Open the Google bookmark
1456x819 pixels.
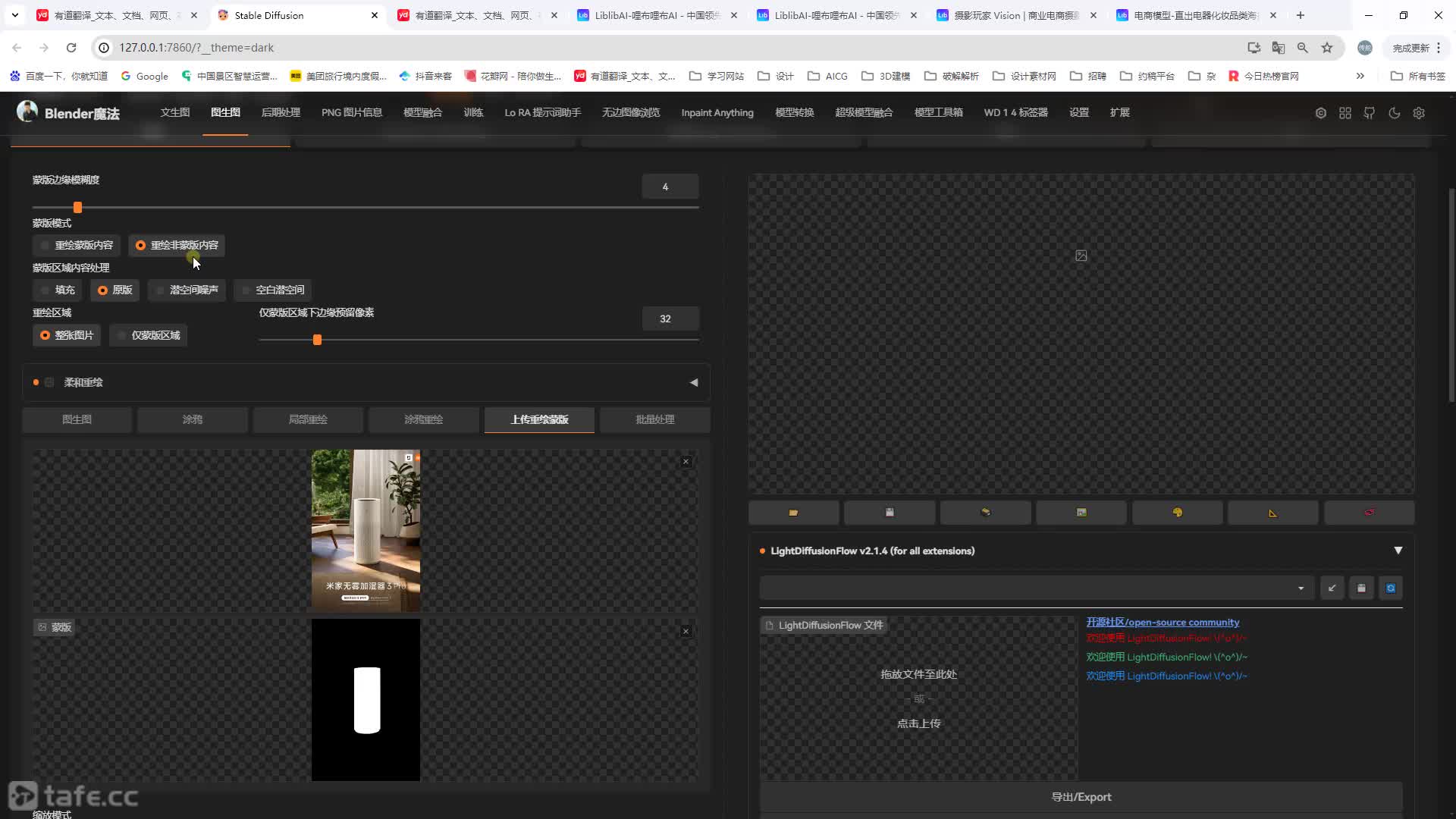point(144,76)
